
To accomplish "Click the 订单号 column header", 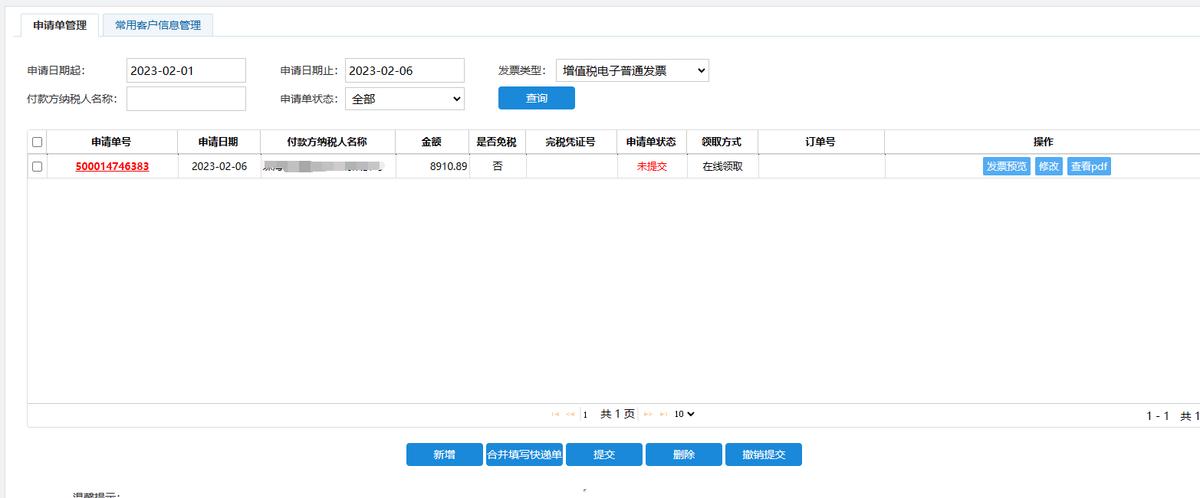I will [x=820, y=142].
